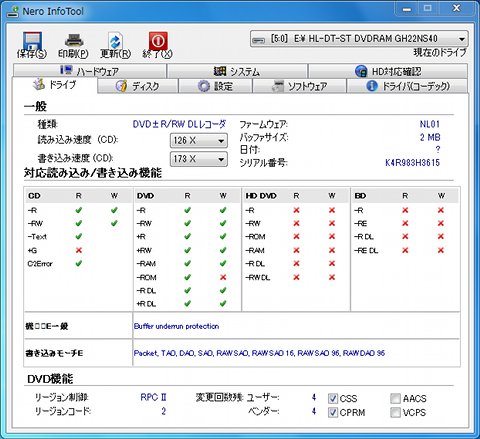Click the ベンダー (vendor) changes remaining value 4

click(x=314, y=411)
